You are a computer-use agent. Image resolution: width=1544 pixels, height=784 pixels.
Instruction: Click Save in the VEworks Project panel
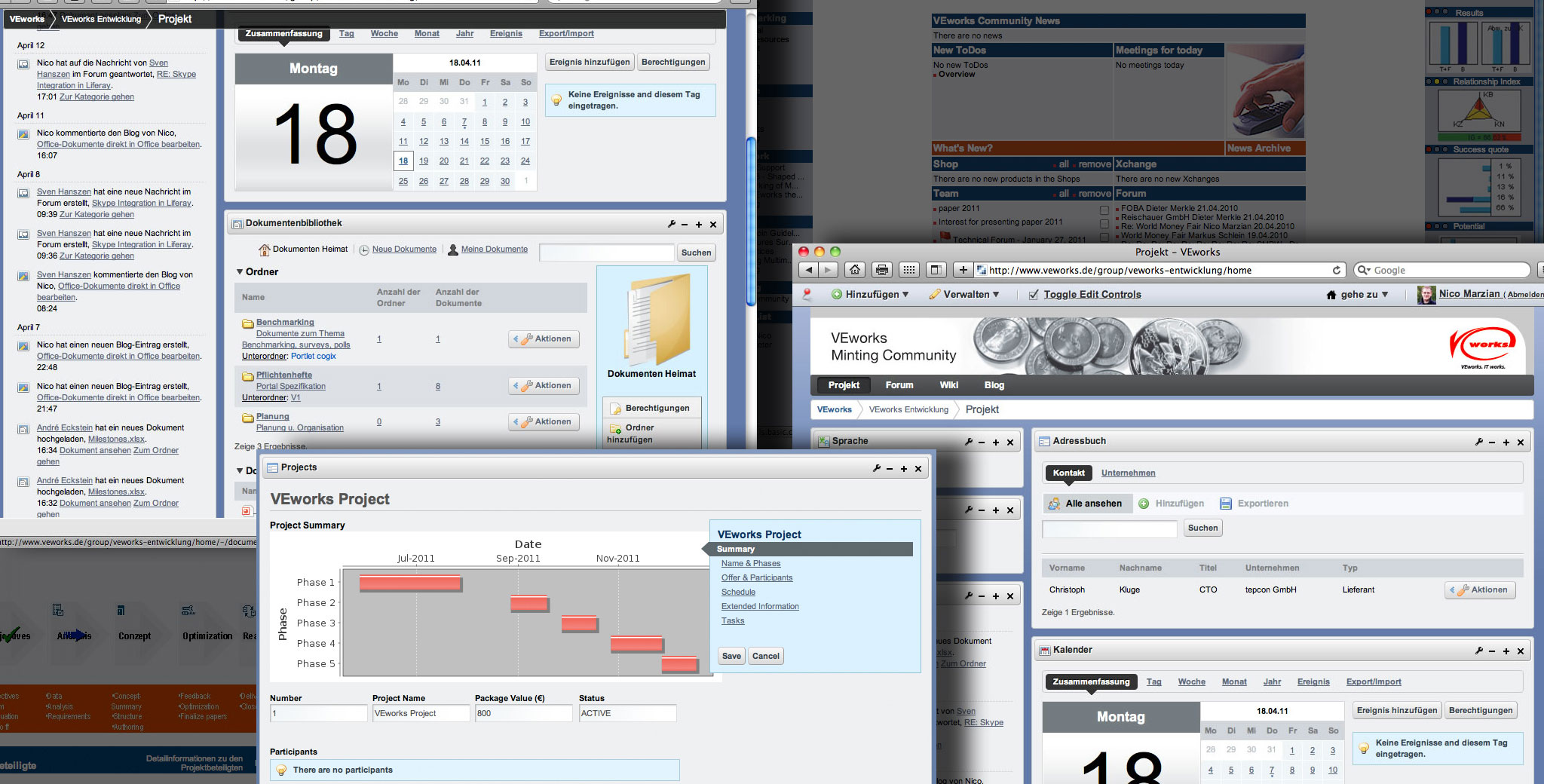(x=731, y=656)
